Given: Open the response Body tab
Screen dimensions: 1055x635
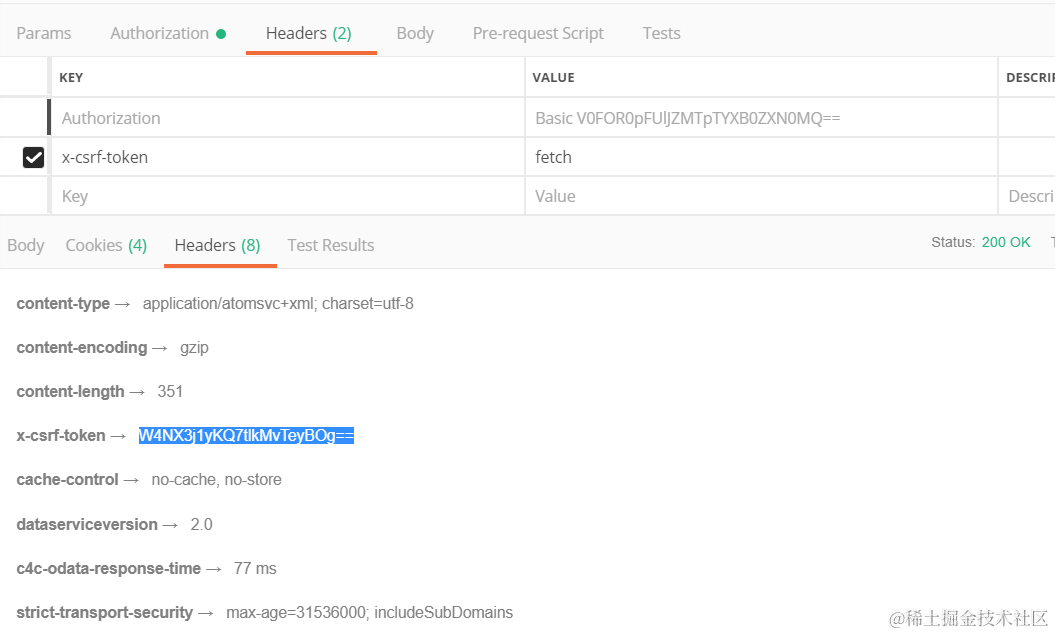Looking at the screenshot, I should tap(26, 246).
